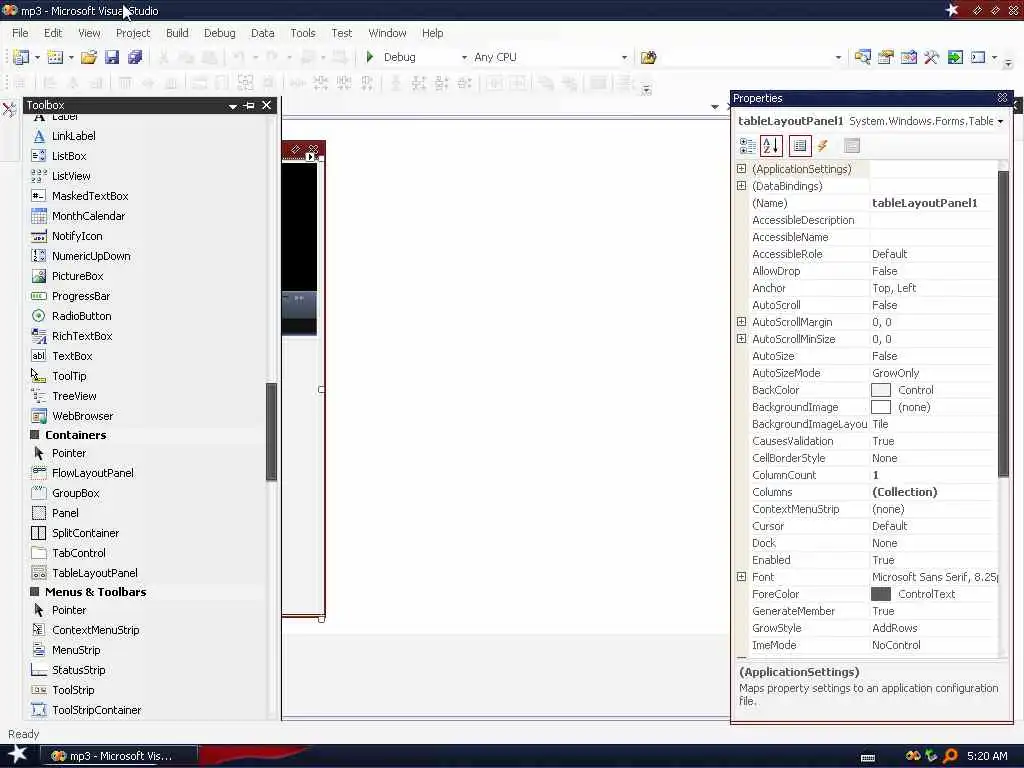Viewport: 1024px width, 768px height.
Task: Open the object selector dropdown in Properties
Action: pos(1000,121)
